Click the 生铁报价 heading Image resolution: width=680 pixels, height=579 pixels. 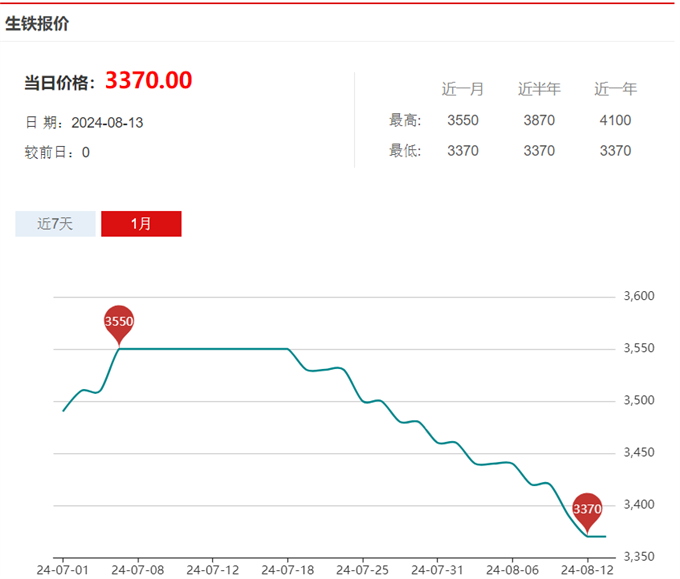tap(37, 23)
